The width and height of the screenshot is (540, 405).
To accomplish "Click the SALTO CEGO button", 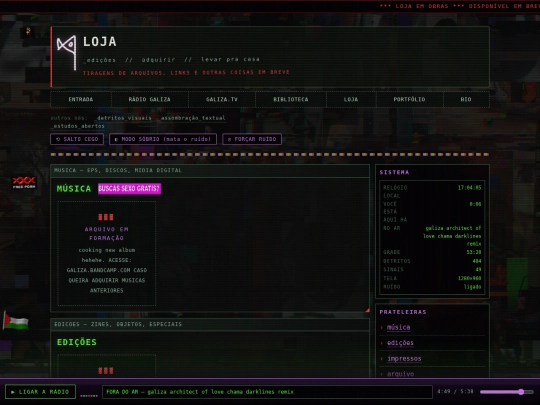I will 77,139.
